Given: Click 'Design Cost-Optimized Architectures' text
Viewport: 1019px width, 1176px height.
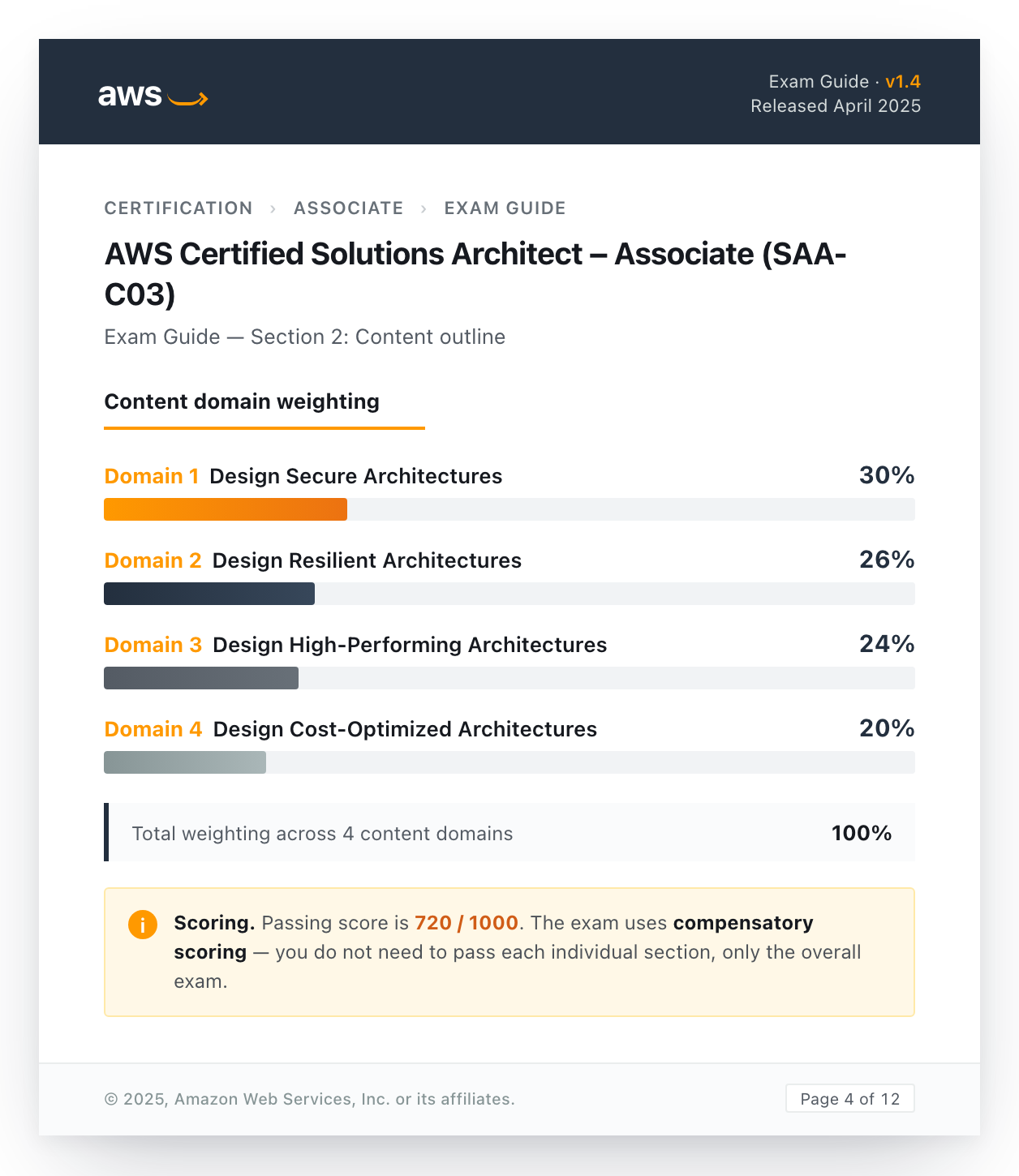Looking at the screenshot, I should (x=405, y=729).
